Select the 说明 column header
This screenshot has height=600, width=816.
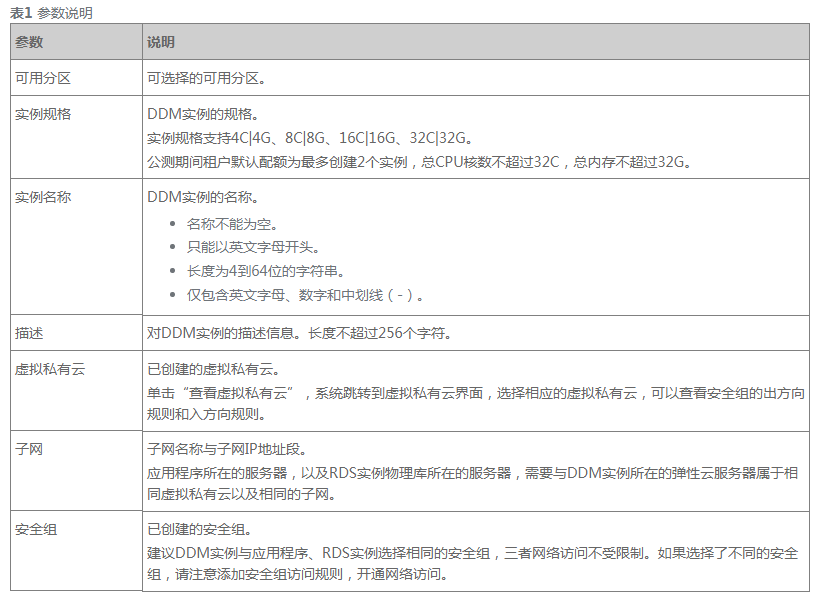pos(157,43)
